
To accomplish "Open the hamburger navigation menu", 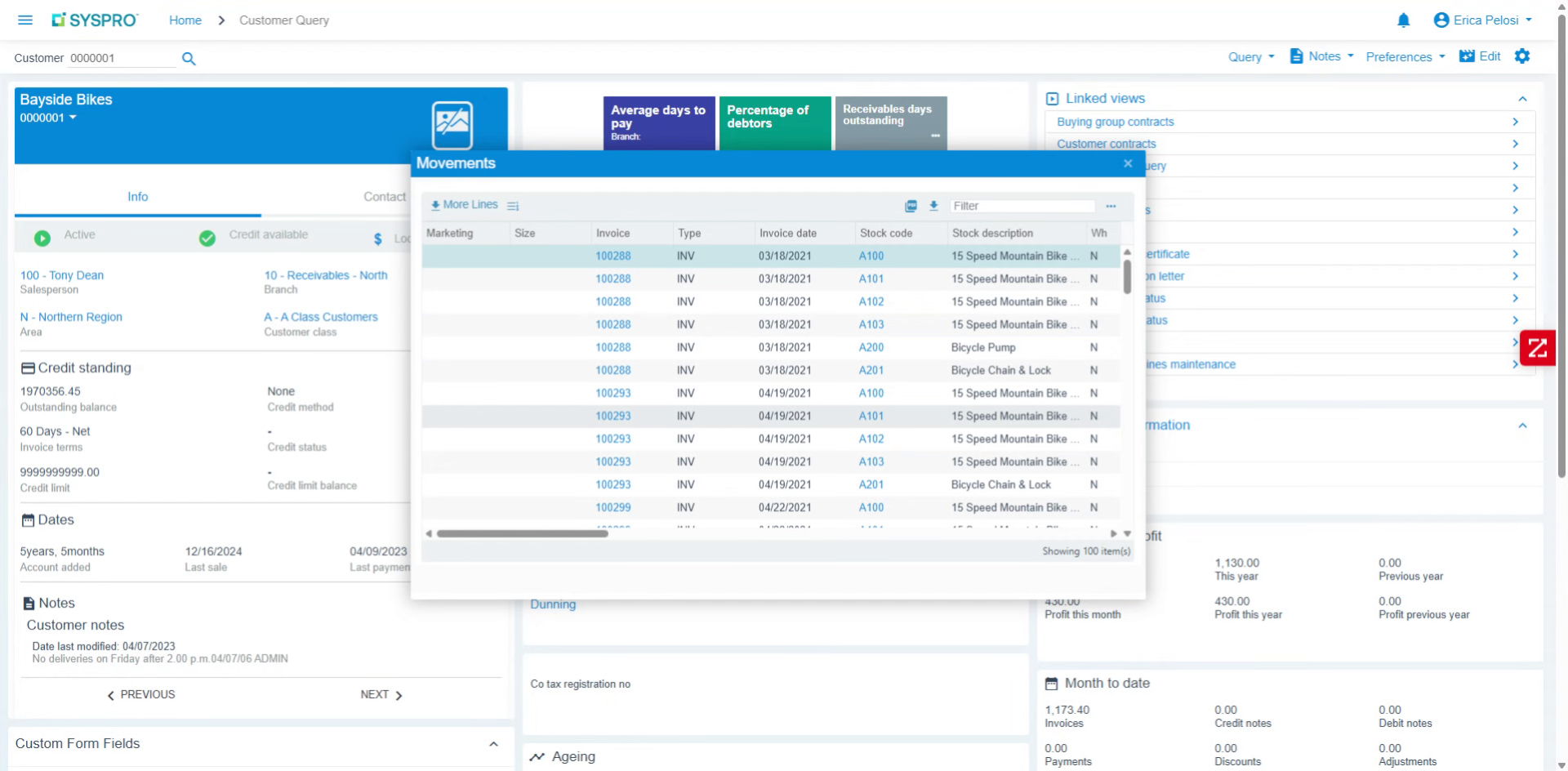I will click(x=25, y=20).
